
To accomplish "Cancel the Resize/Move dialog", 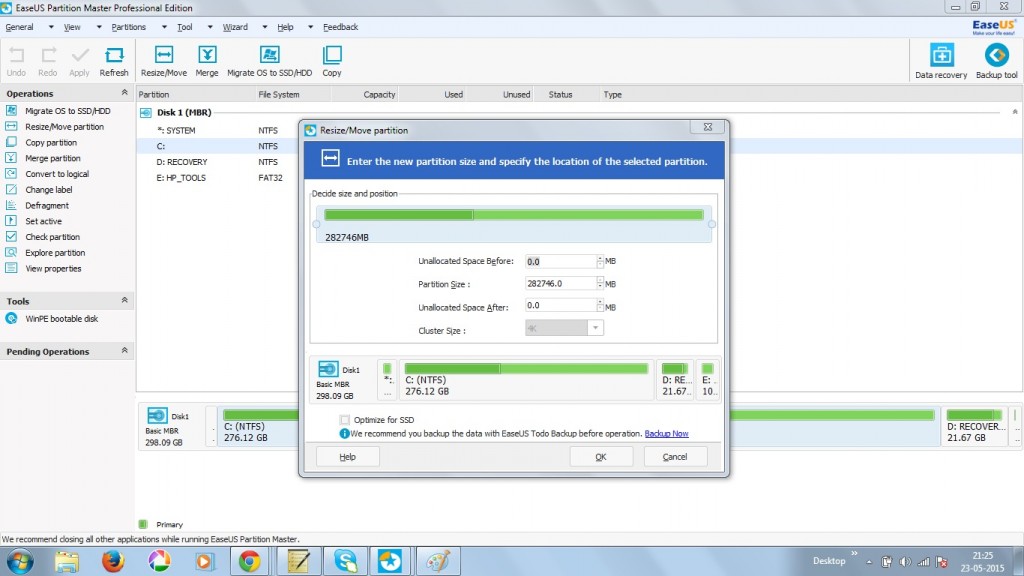I will (x=675, y=456).
